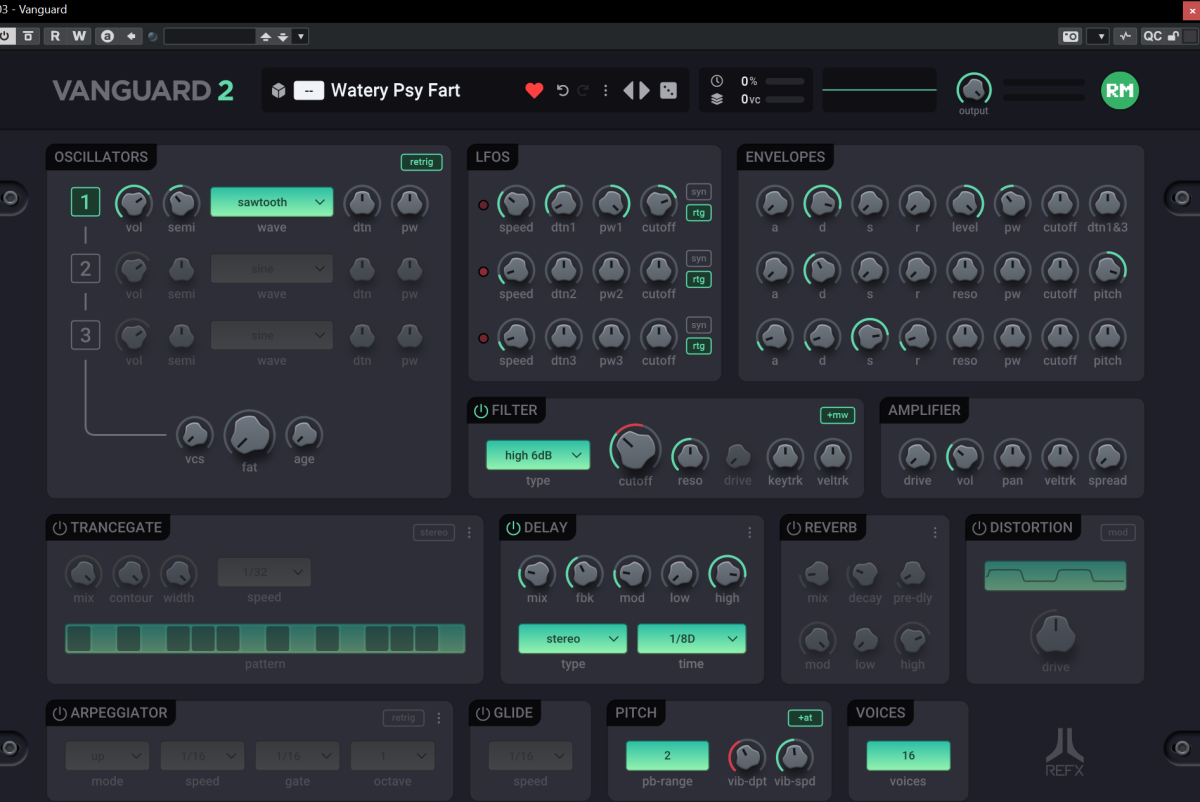Viewport: 1200px width, 802px height.
Task: Click the reFX logo
Action: [x=1065, y=752]
